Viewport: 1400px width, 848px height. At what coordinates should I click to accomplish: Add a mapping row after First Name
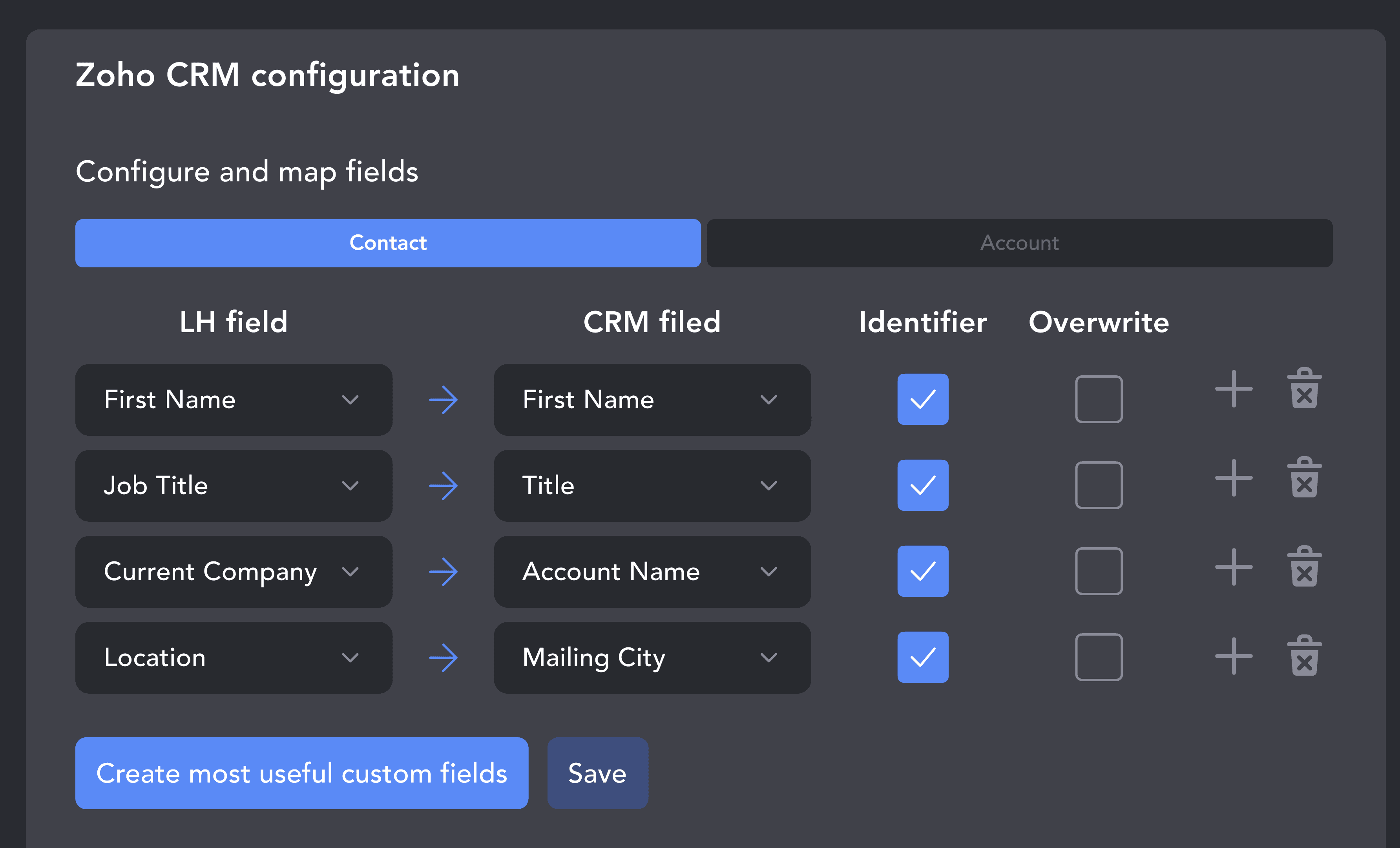(x=1234, y=389)
